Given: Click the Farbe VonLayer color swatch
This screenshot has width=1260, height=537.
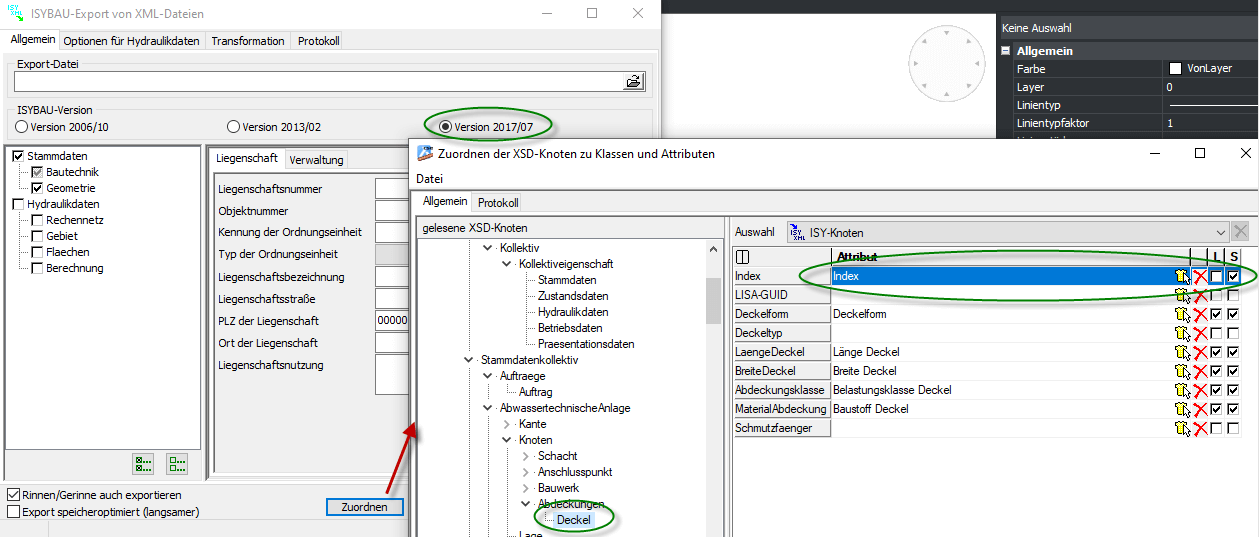Looking at the screenshot, I should [1175, 69].
